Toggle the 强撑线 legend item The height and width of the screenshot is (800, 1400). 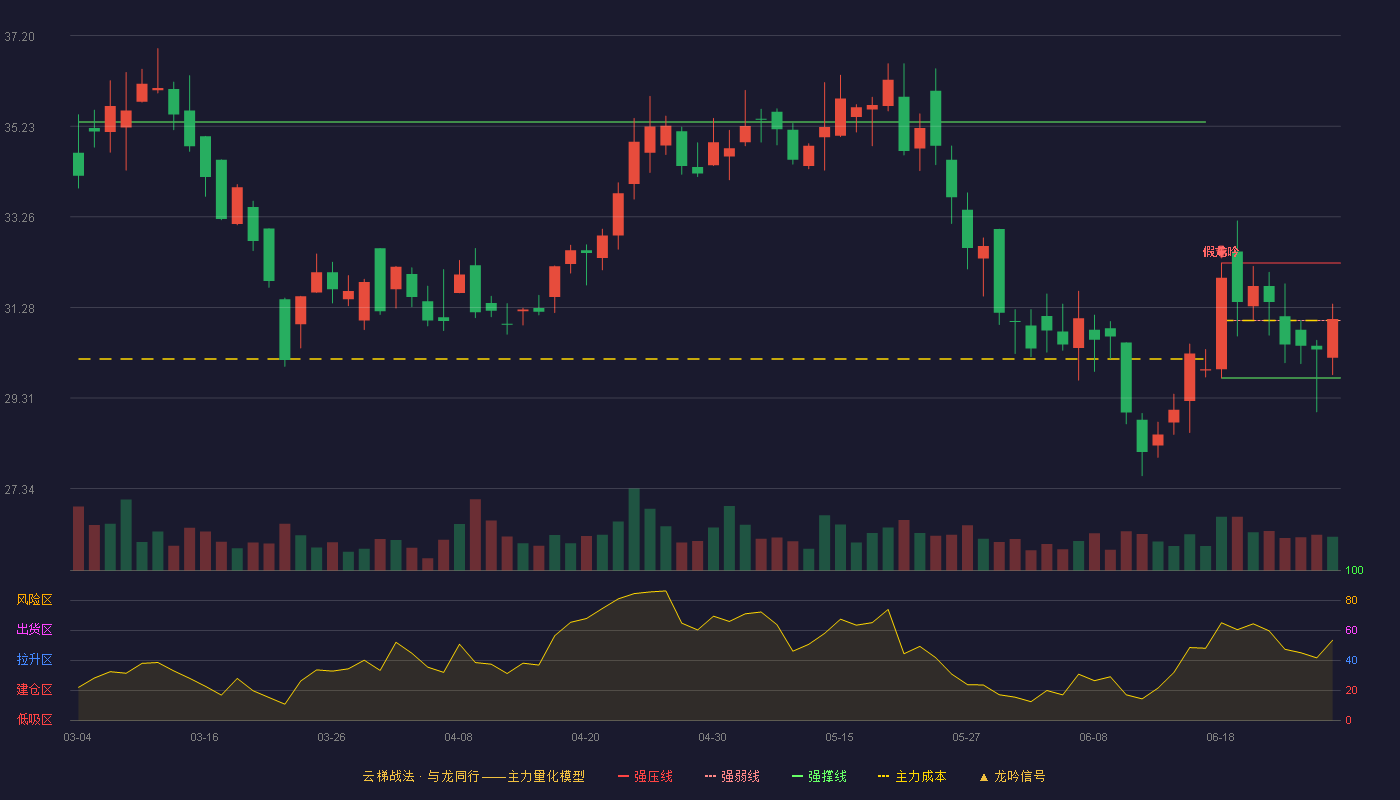(819, 776)
